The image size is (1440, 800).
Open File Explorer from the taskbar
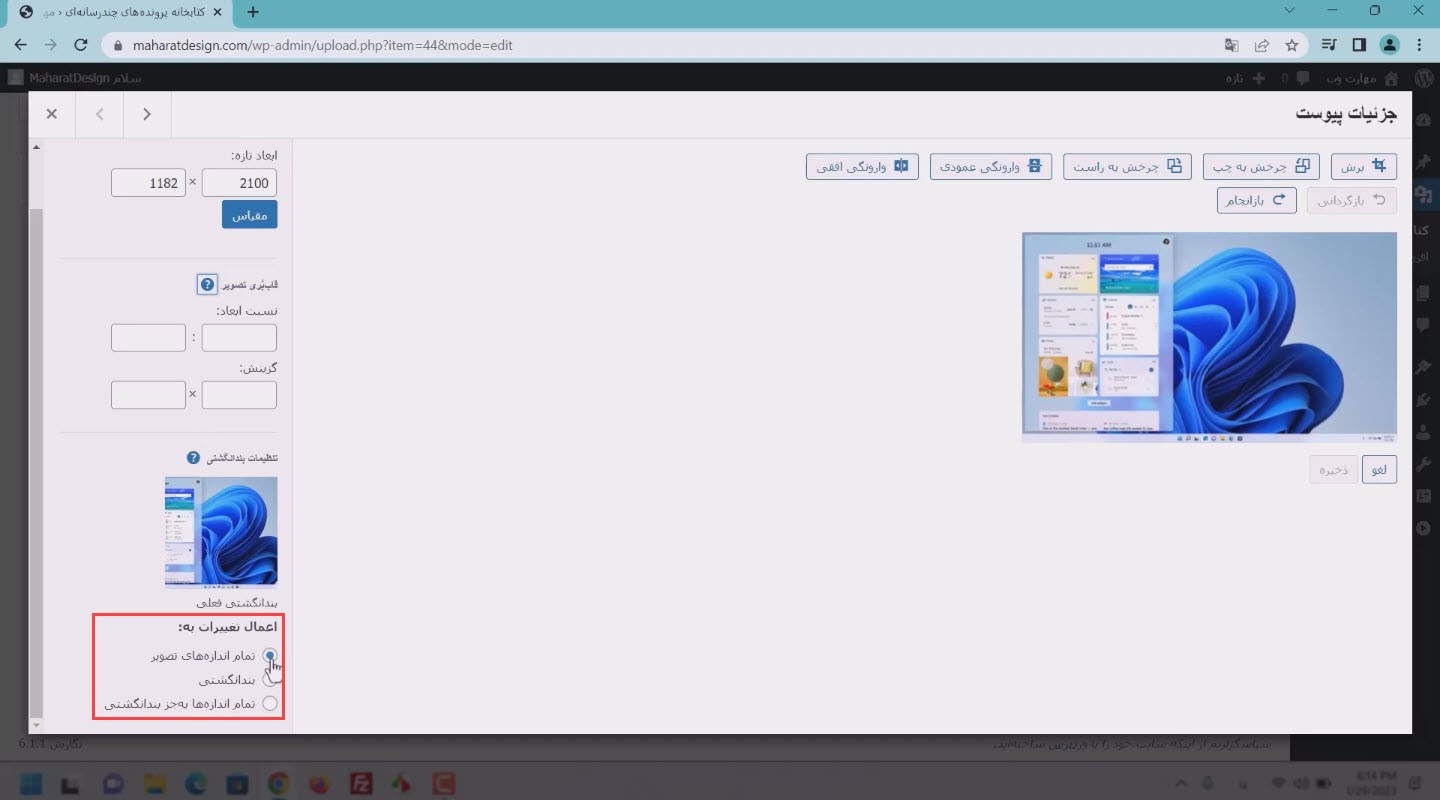click(x=155, y=782)
